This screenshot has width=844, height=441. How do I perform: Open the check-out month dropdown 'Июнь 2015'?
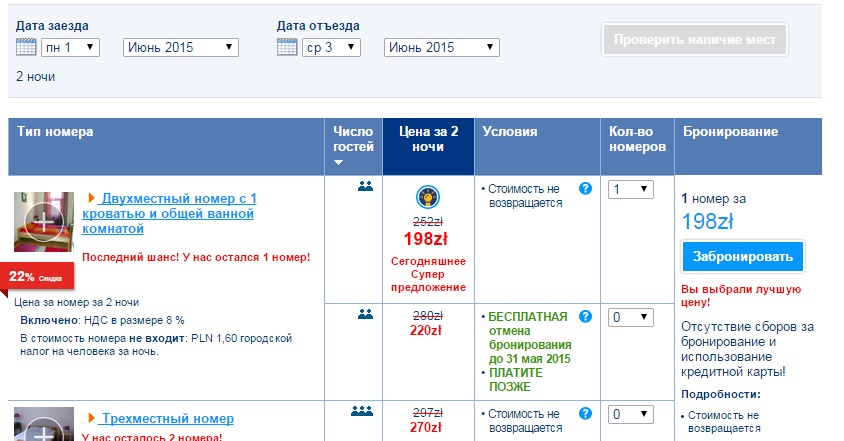click(x=442, y=47)
